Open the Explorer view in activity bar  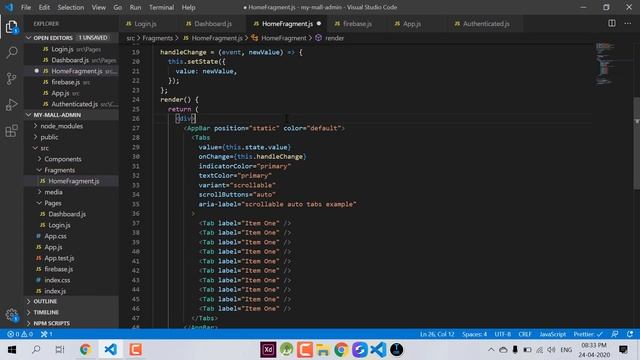tap(11, 27)
